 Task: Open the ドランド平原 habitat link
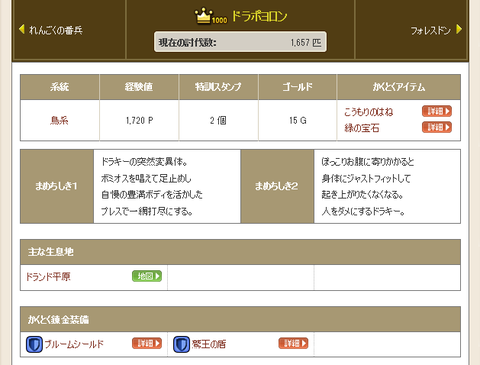click(48, 277)
